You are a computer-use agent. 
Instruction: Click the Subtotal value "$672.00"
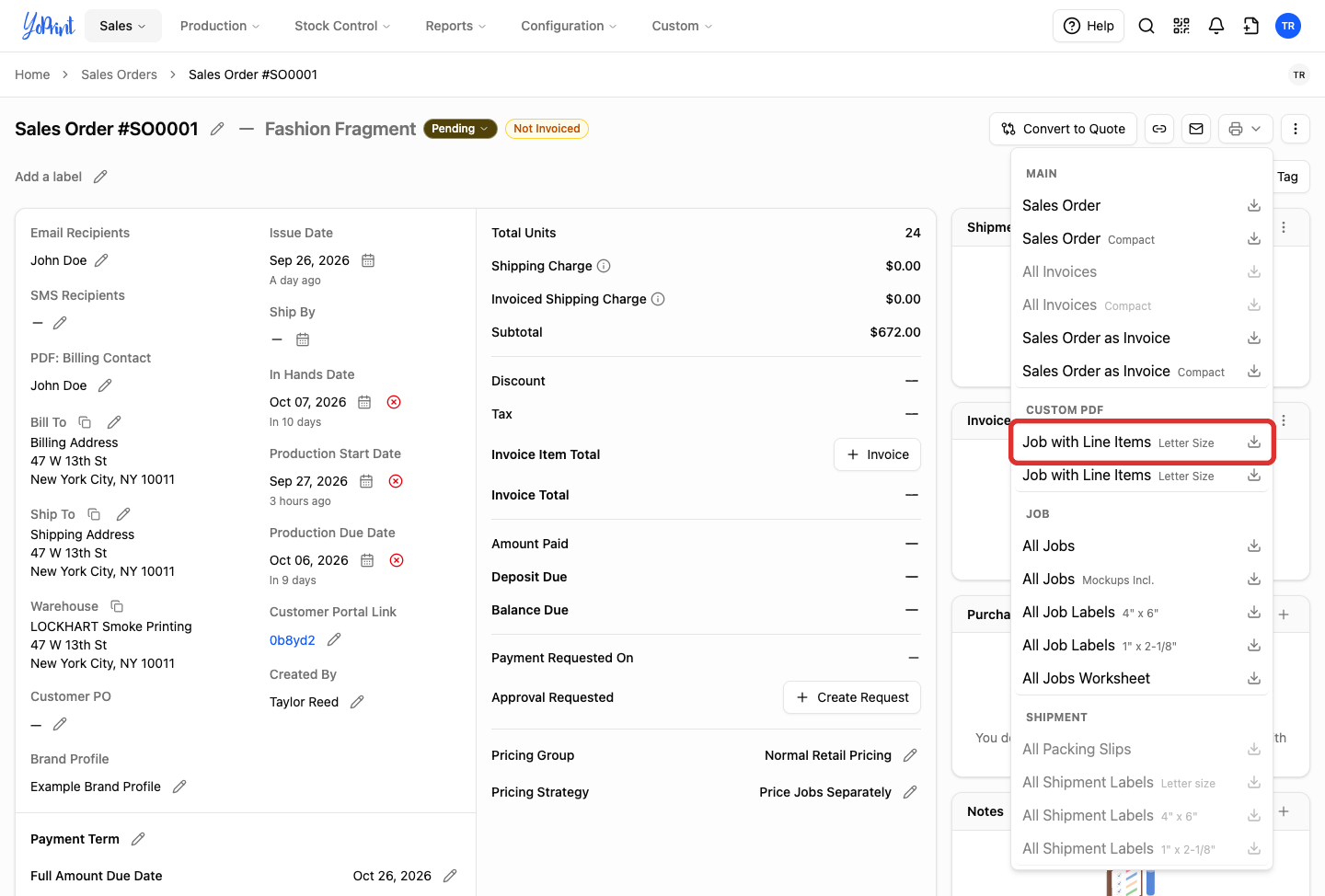tap(895, 332)
